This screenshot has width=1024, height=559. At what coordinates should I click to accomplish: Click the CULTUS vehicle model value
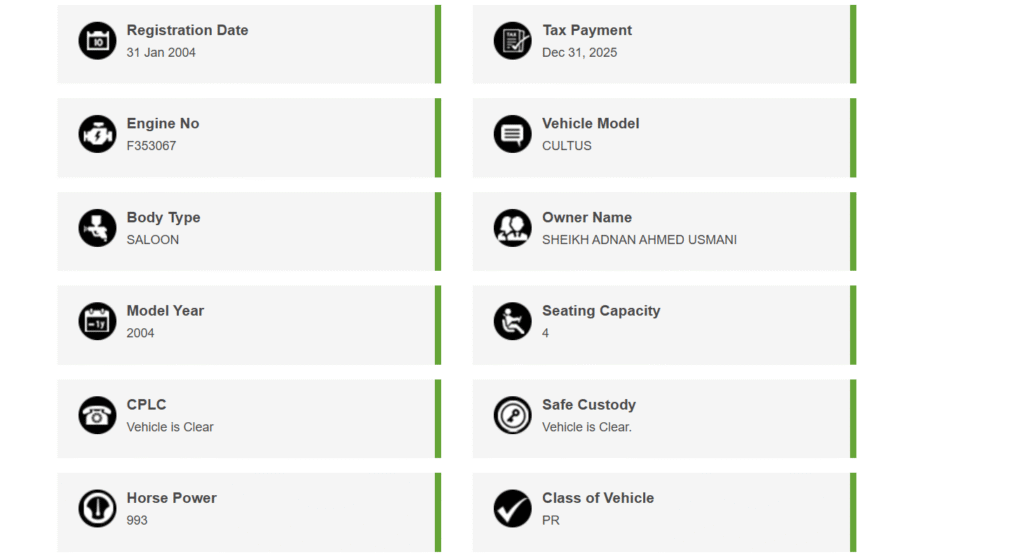tap(566, 146)
